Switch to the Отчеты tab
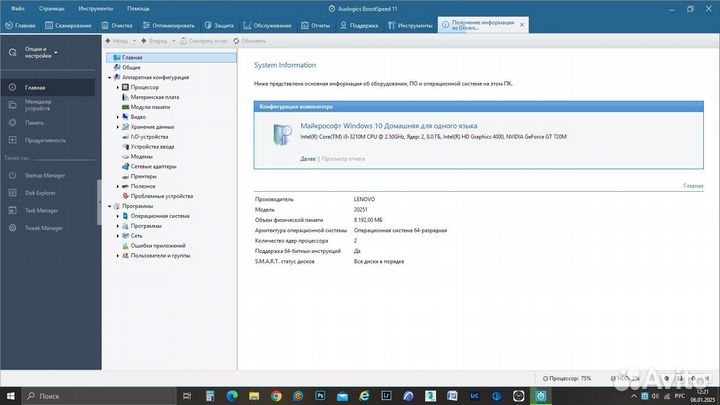 point(315,25)
